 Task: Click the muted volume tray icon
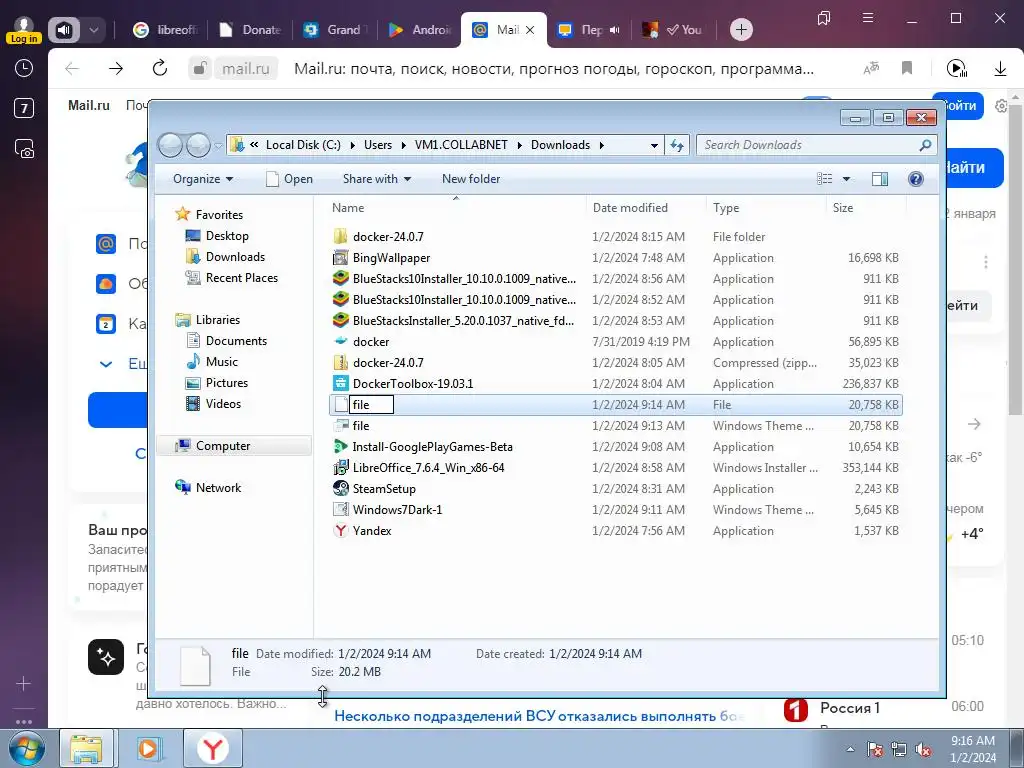[x=923, y=749]
